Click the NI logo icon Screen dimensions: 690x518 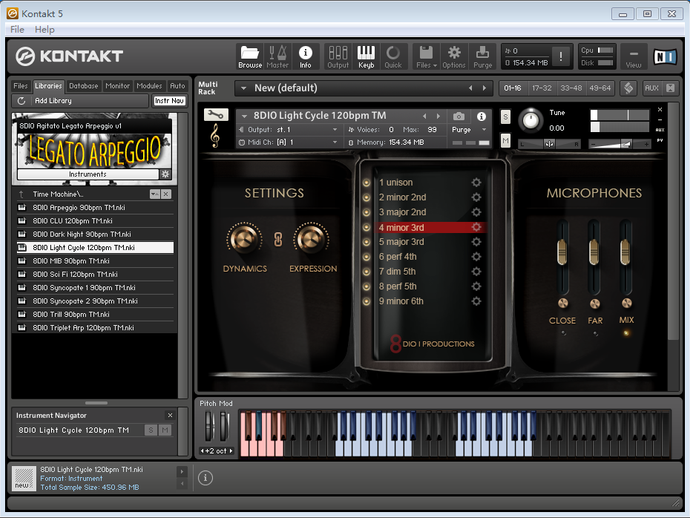[664, 57]
